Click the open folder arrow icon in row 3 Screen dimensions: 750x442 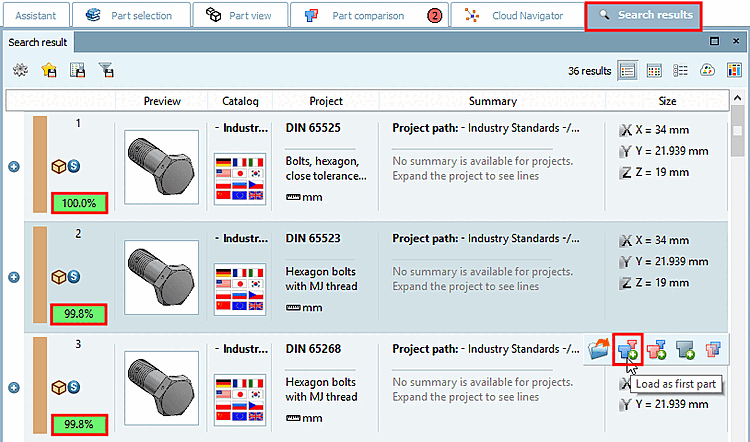tap(599, 349)
